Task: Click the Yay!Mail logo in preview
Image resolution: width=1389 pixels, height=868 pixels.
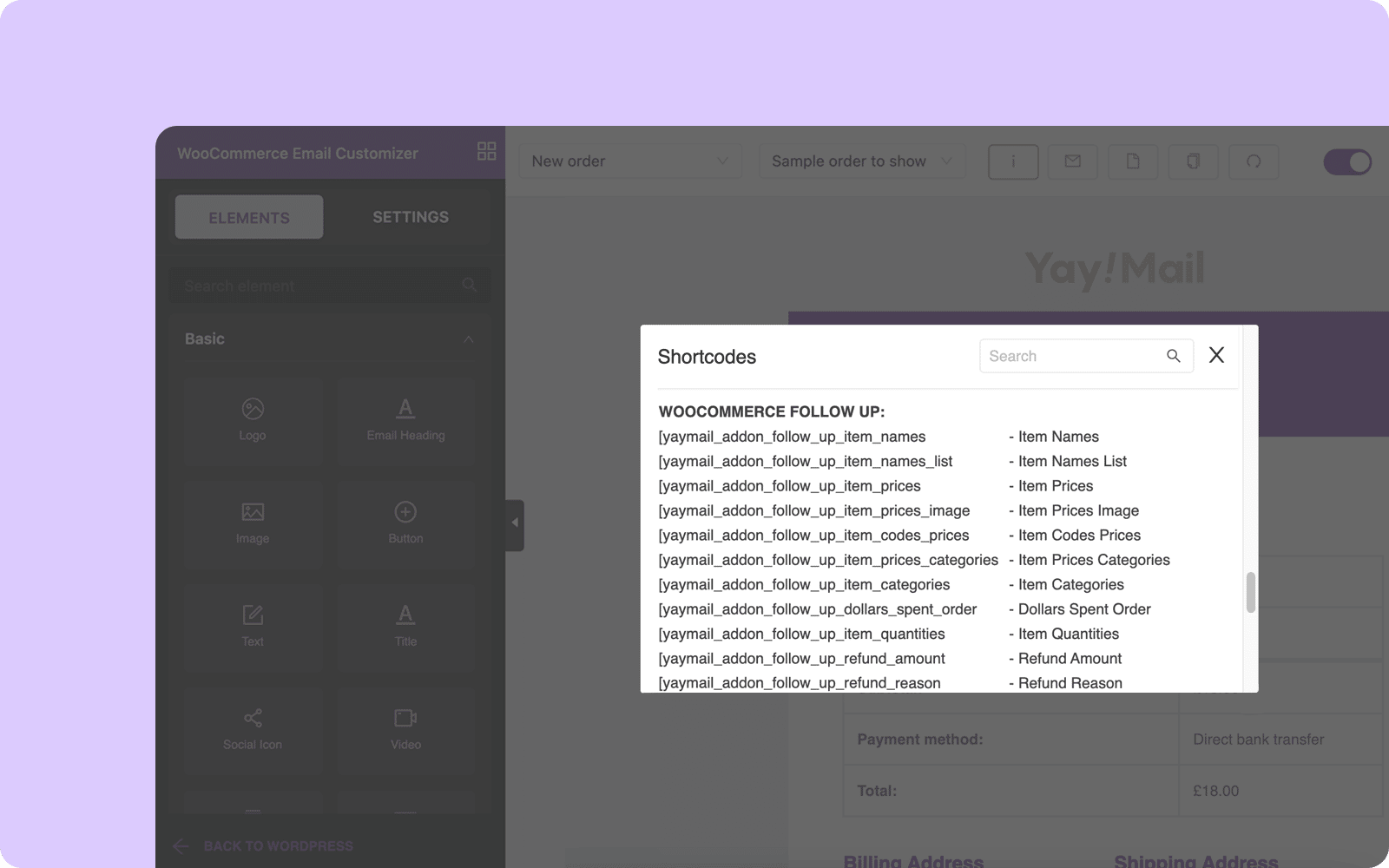Action: [x=1115, y=269]
